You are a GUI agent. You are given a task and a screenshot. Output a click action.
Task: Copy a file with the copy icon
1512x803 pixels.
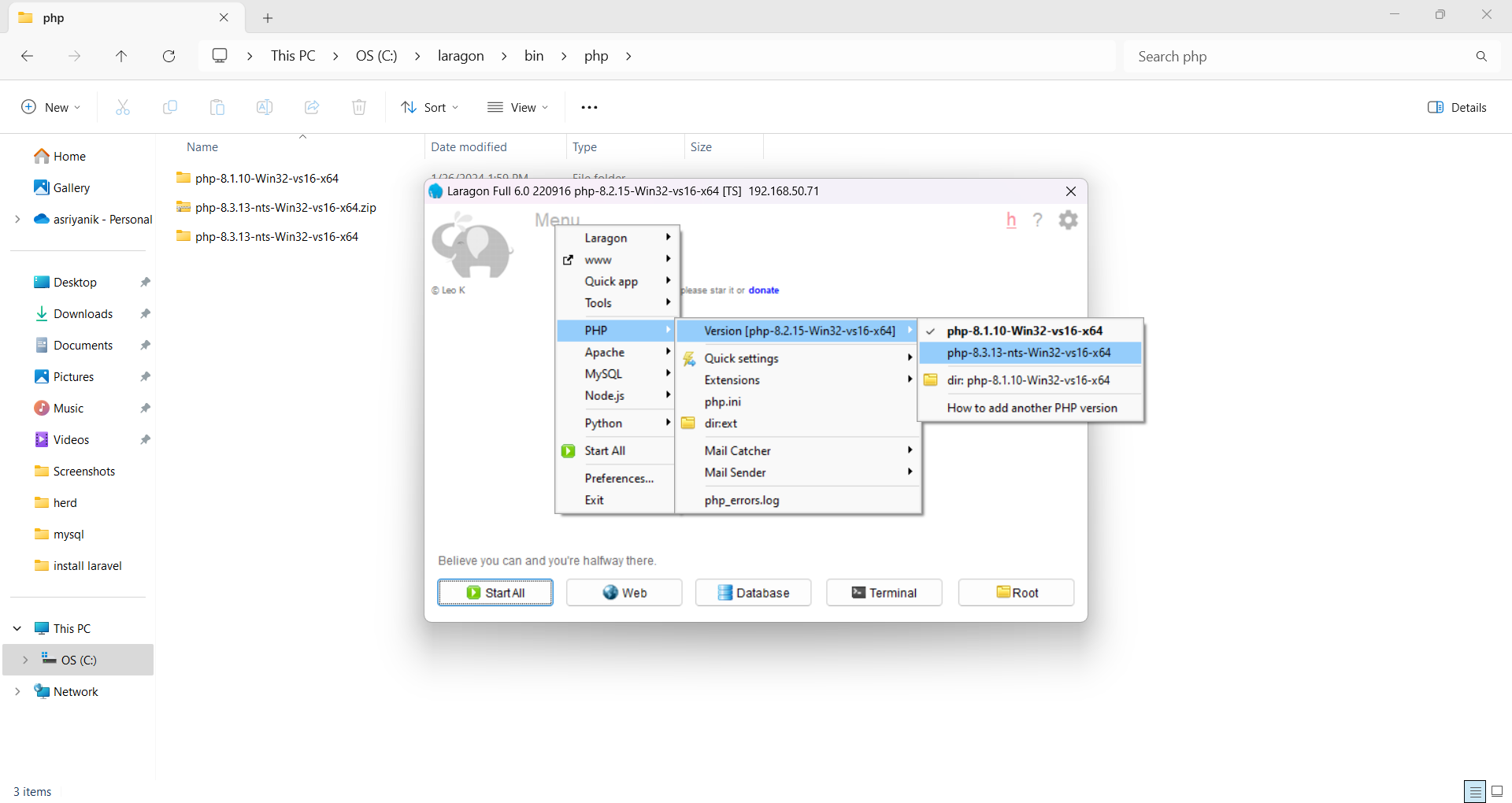click(x=170, y=107)
